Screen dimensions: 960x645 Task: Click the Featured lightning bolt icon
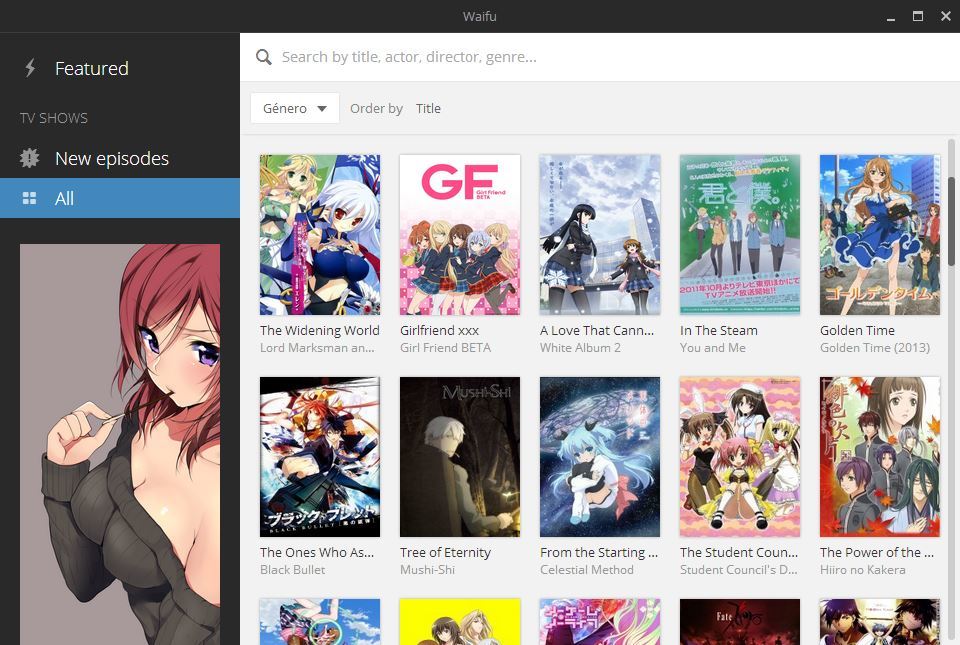[x=30, y=68]
